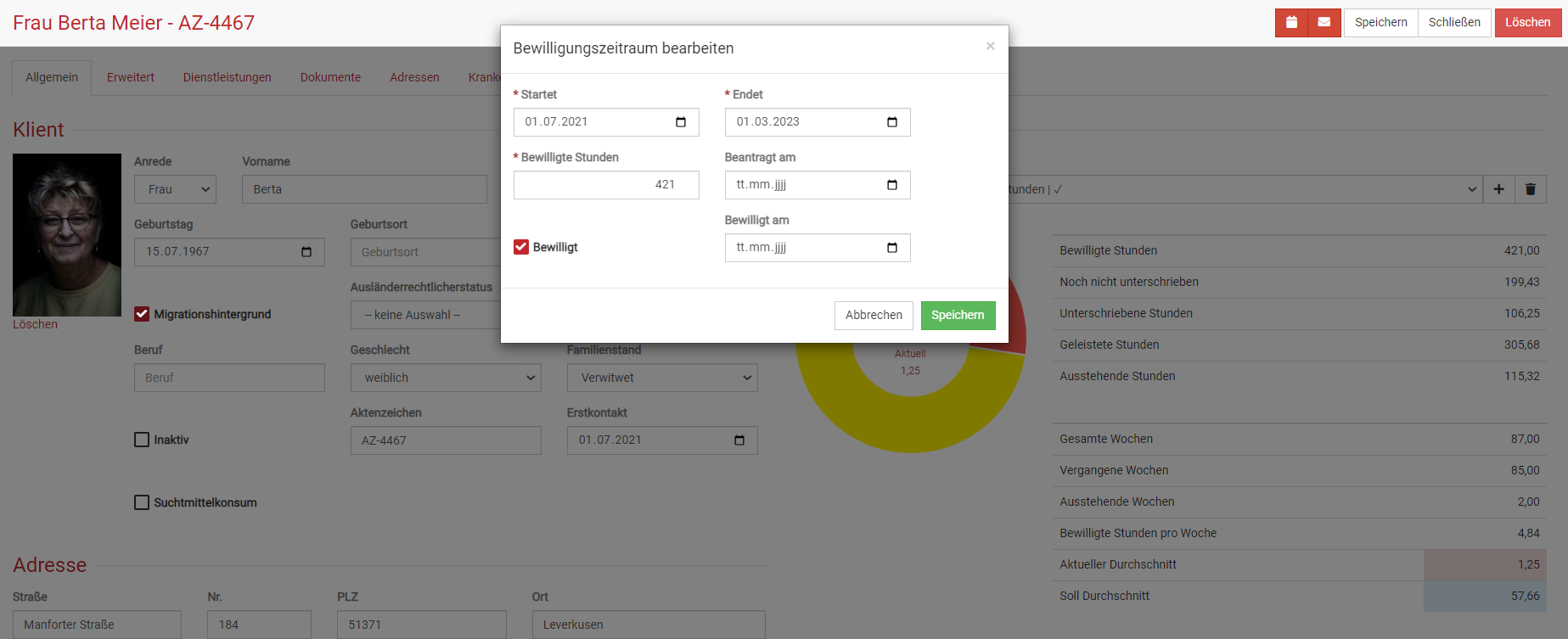Image resolution: width=1568 pixels, height=639 pixels.
Task: Open the Startet date picker calendar icon
Action: click(x=680, y=122)
